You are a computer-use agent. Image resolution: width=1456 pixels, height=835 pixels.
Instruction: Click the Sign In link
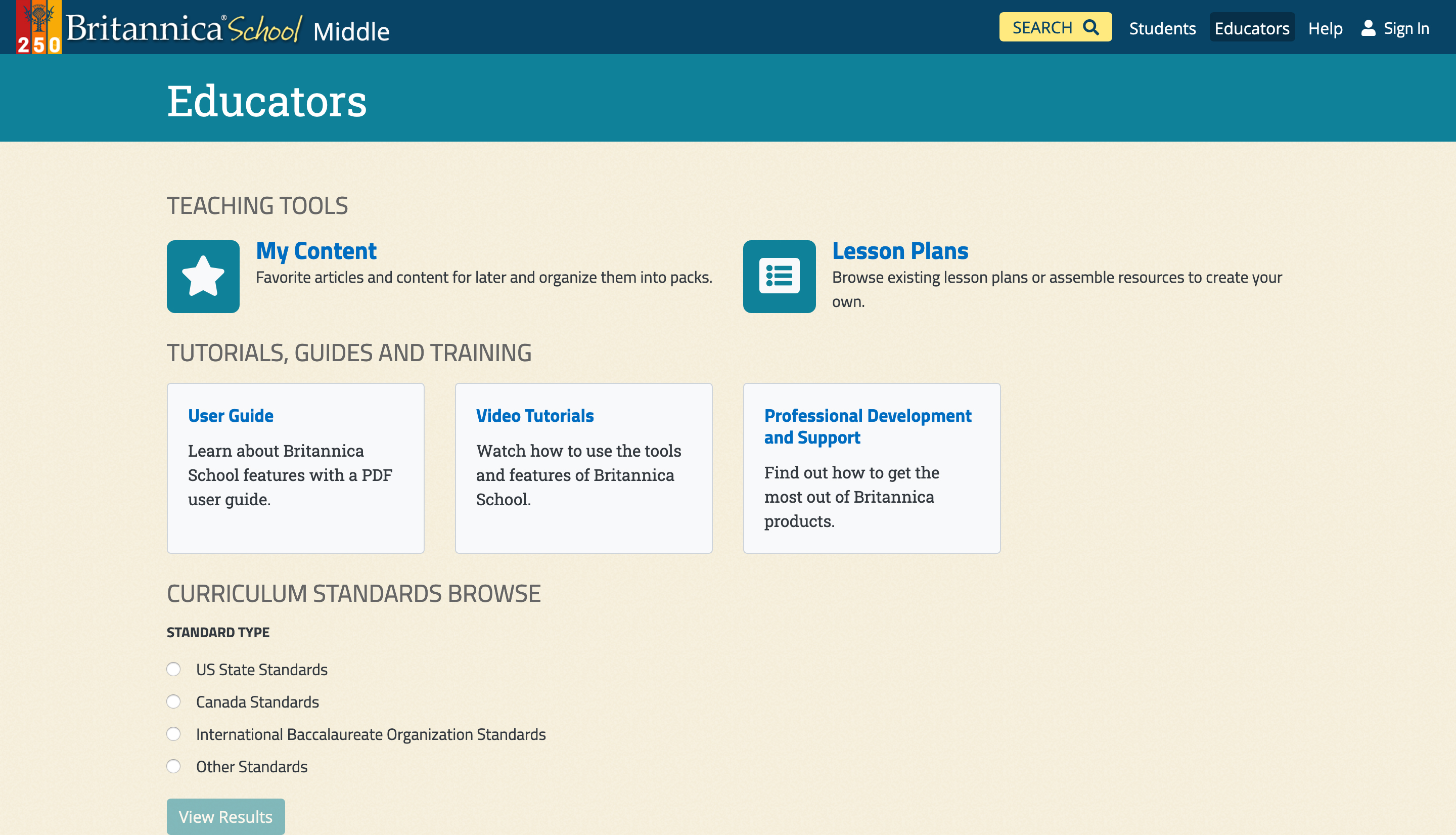click(1406, 28)
